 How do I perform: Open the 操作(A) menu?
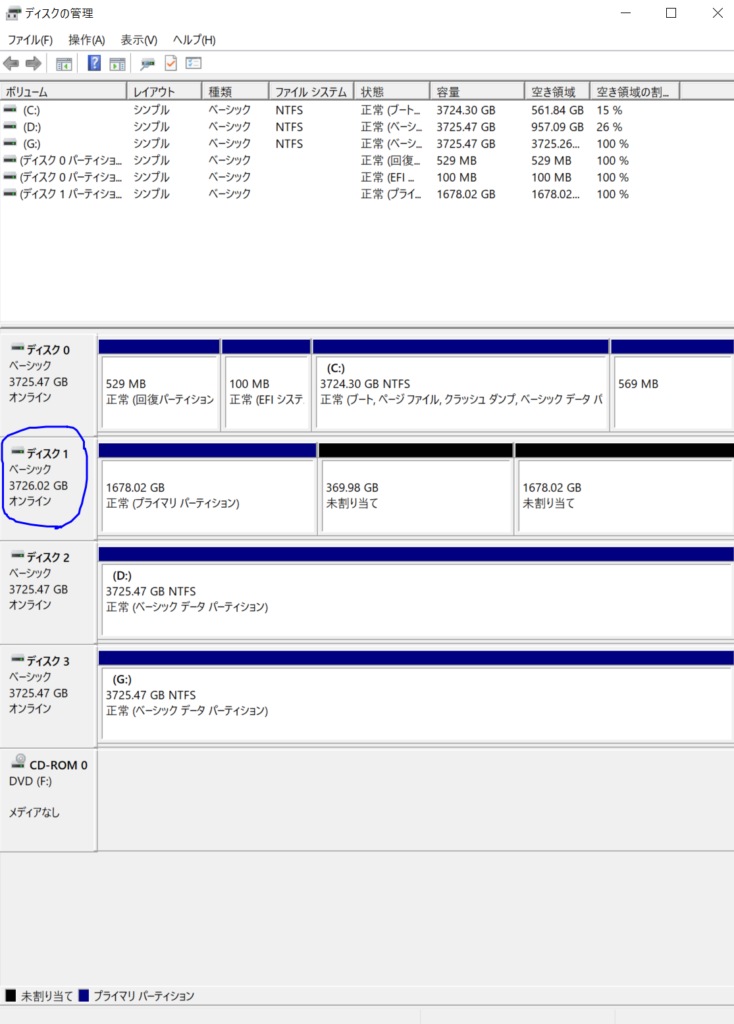[86, 40]
